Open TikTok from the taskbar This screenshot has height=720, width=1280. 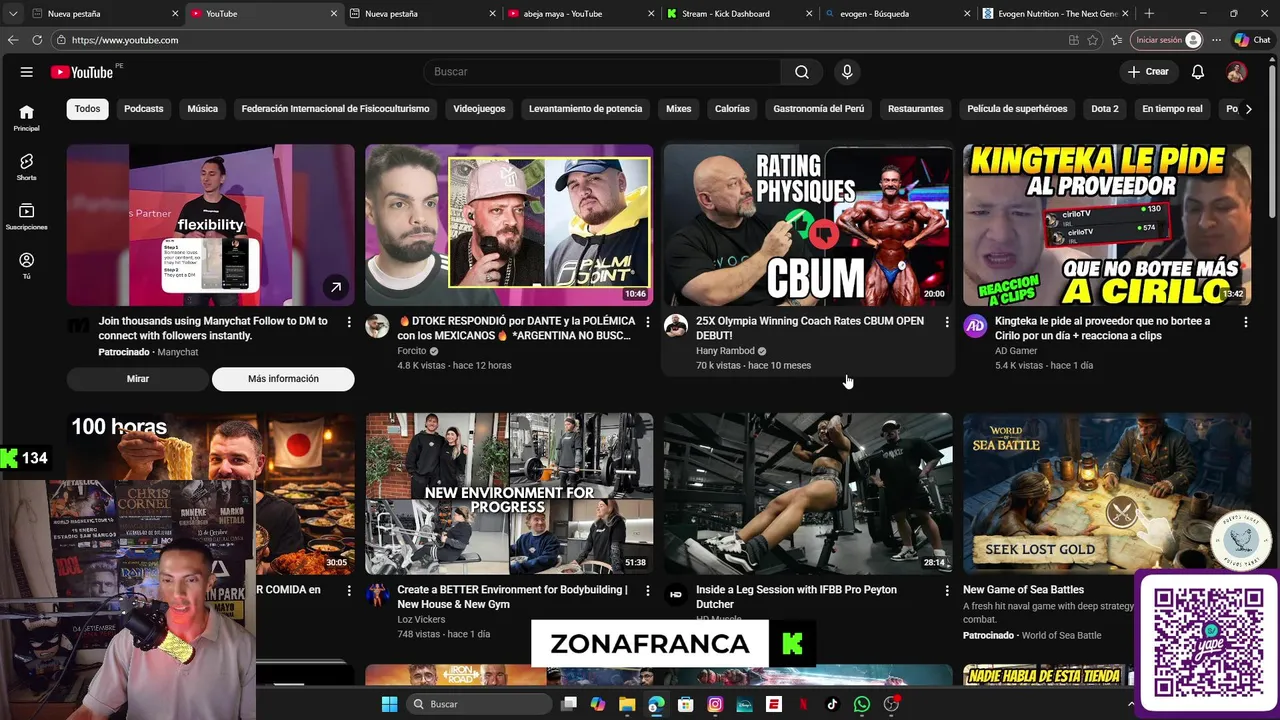click(x=832, y=704)
